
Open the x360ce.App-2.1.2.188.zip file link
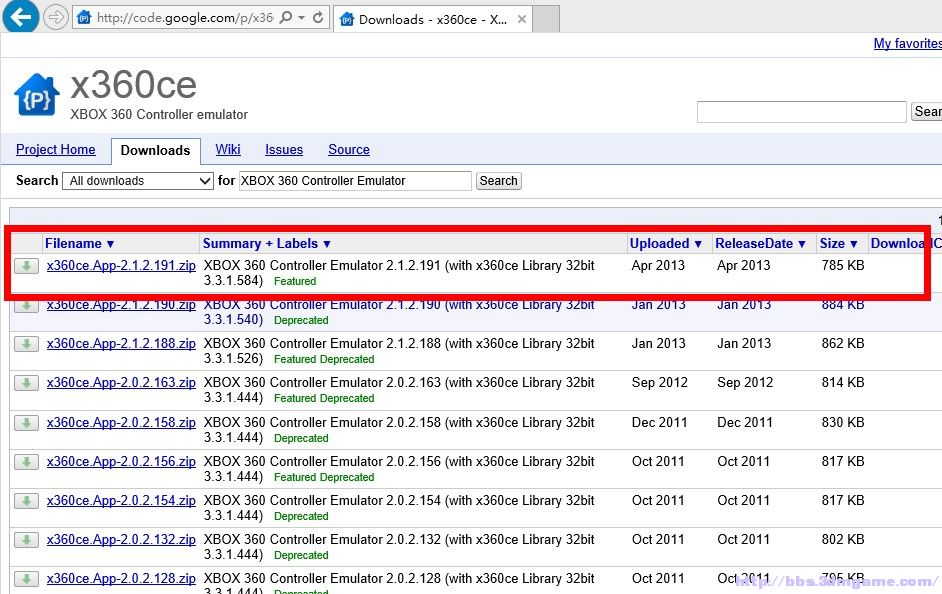click(121, 344)
